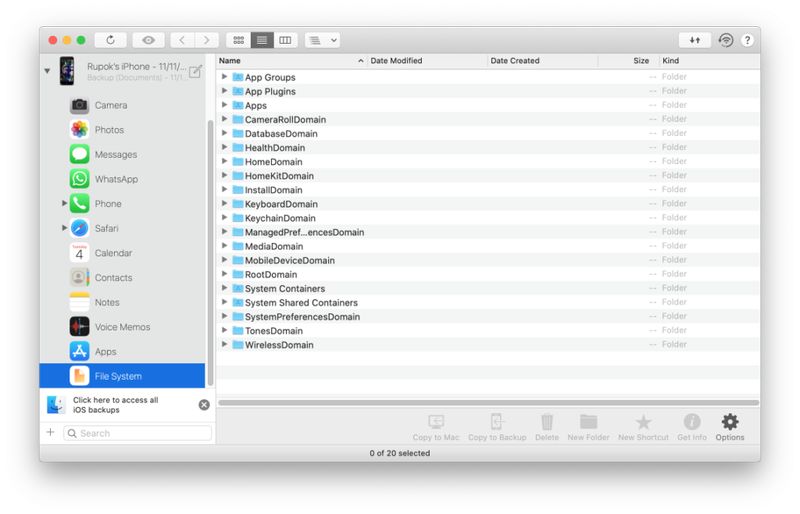Select the Apps folder row

pyautogui.click(x=488, y=105)
